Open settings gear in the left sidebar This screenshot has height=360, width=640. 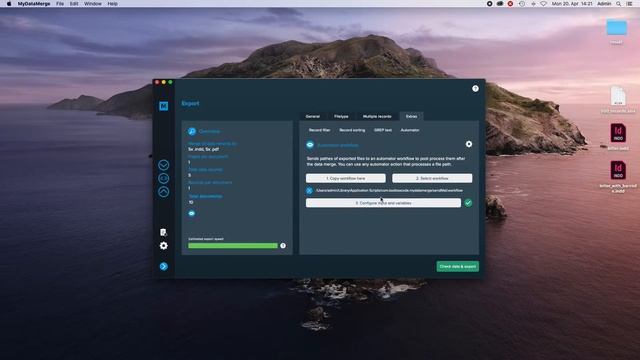pos(163,246)
